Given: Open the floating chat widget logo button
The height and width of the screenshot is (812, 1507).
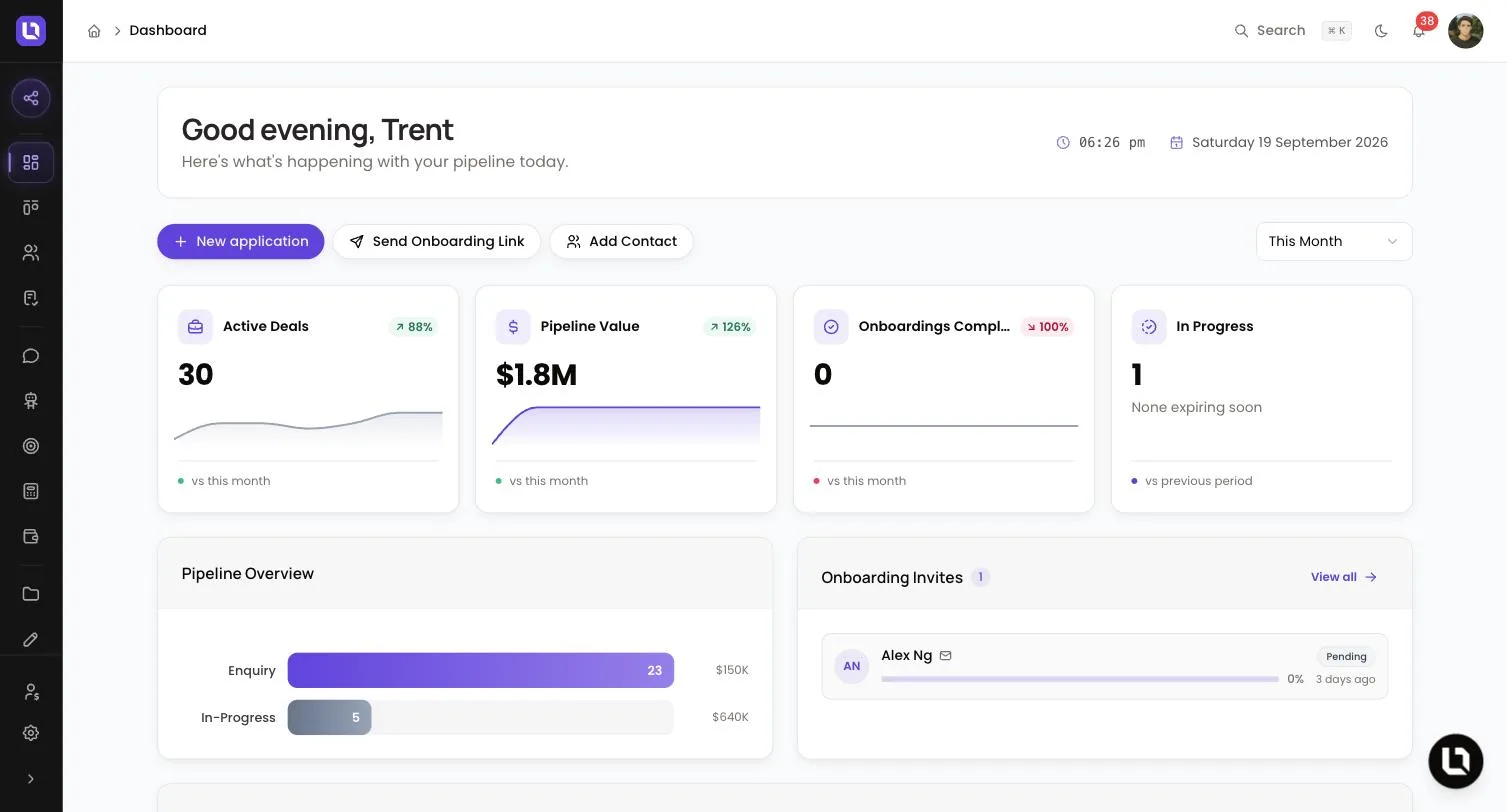Looking at the screenshot, I should tap(1455, 761).
